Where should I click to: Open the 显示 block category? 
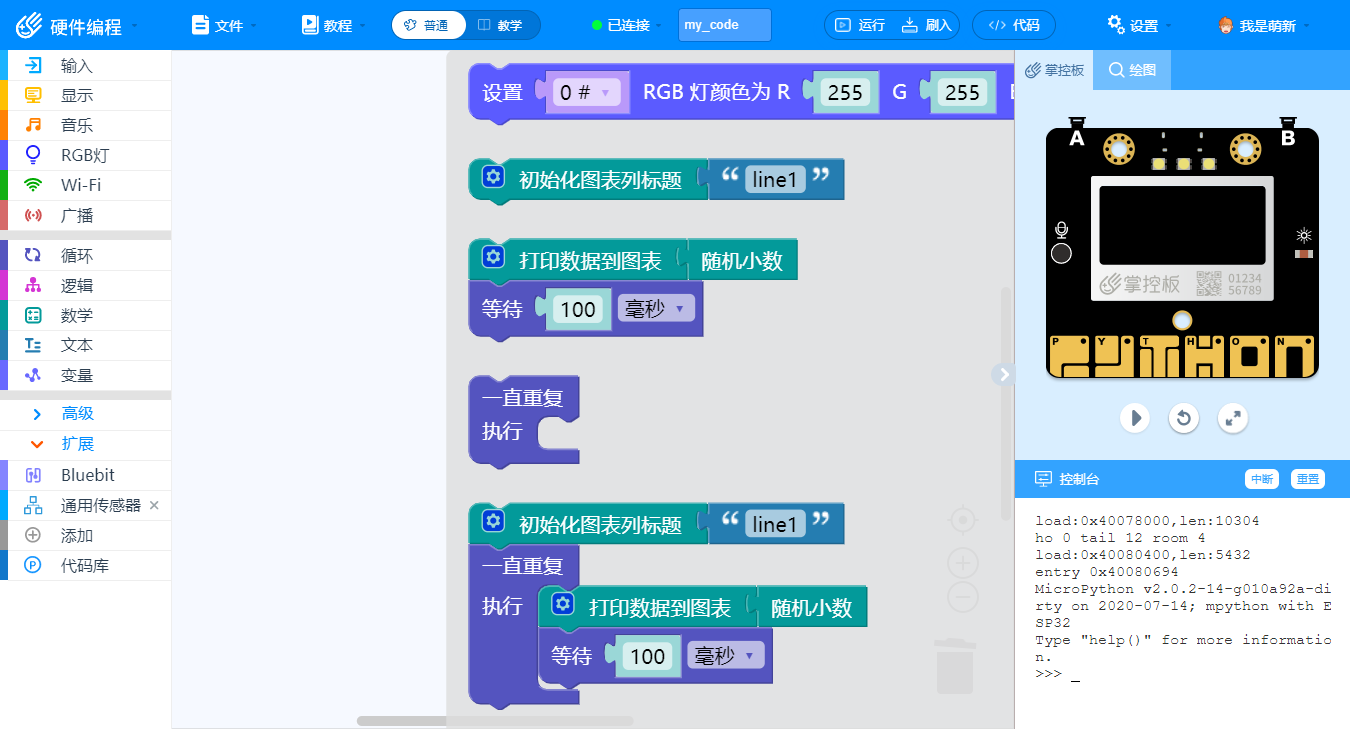click(85, 96)
